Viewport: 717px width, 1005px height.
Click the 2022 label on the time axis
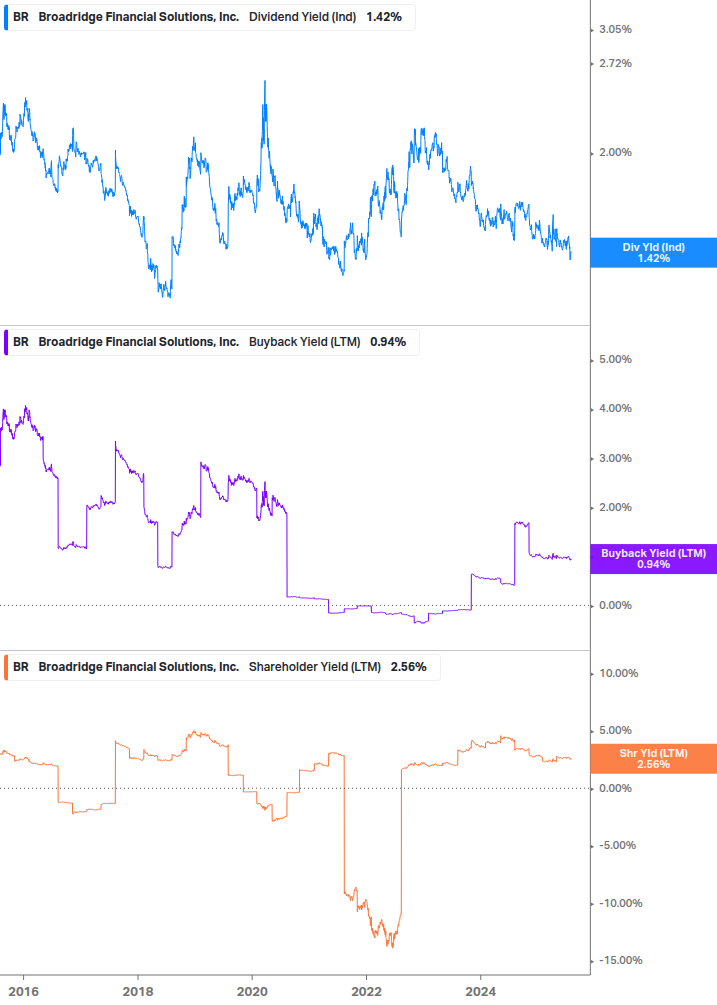367,992
